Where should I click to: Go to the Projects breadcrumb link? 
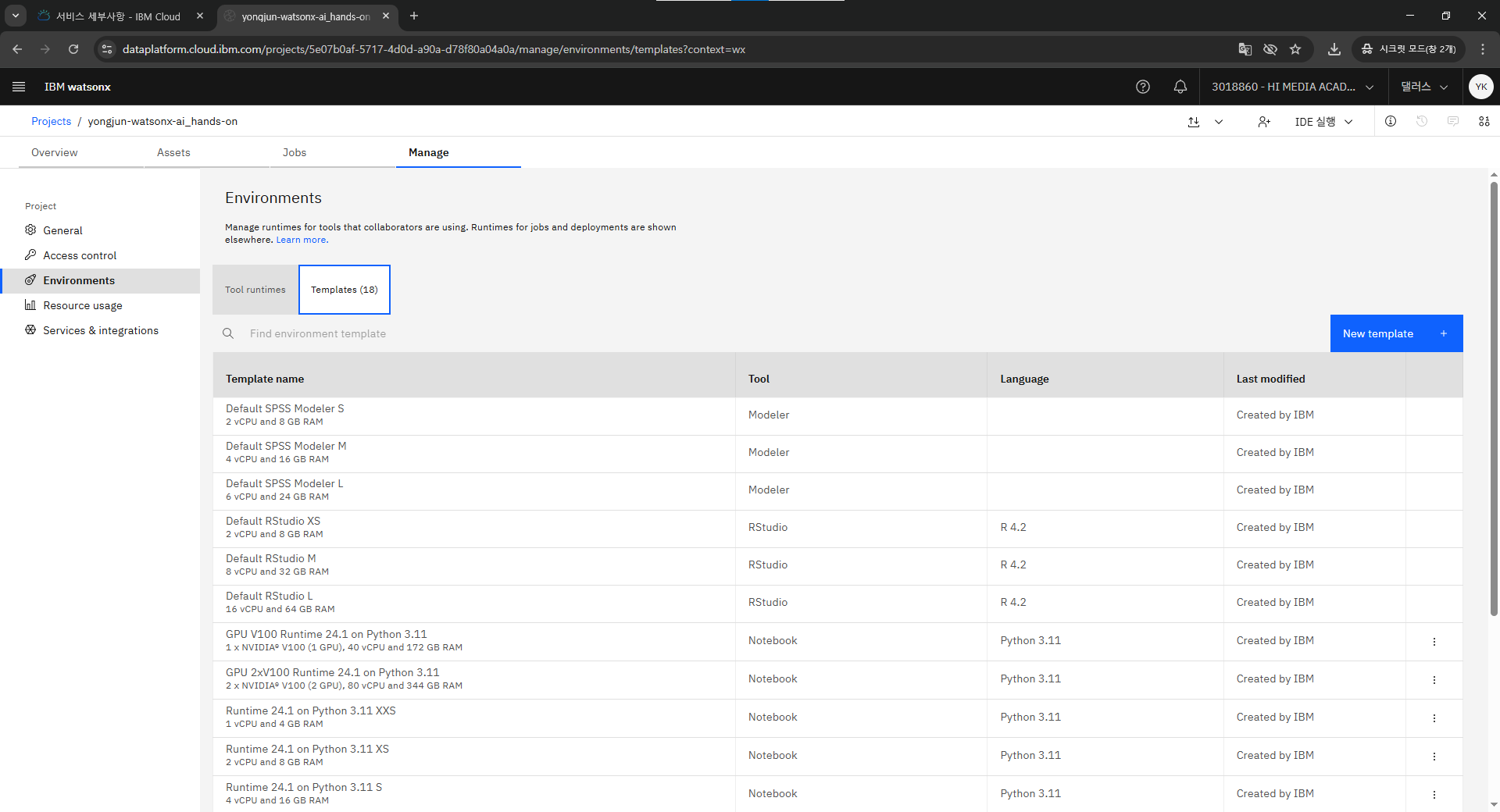(51, 121)
